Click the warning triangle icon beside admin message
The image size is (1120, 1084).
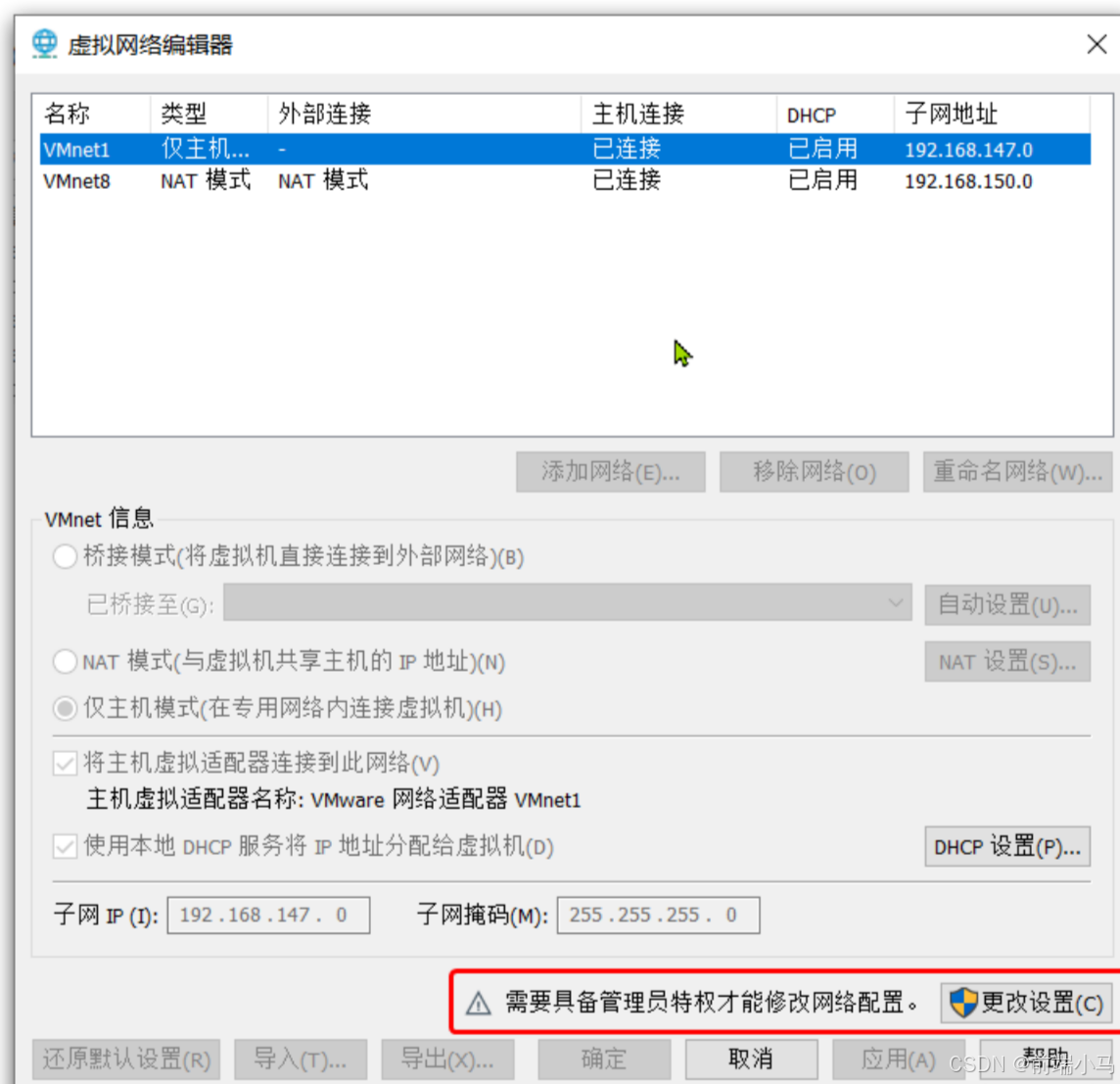pos(478,1004)
